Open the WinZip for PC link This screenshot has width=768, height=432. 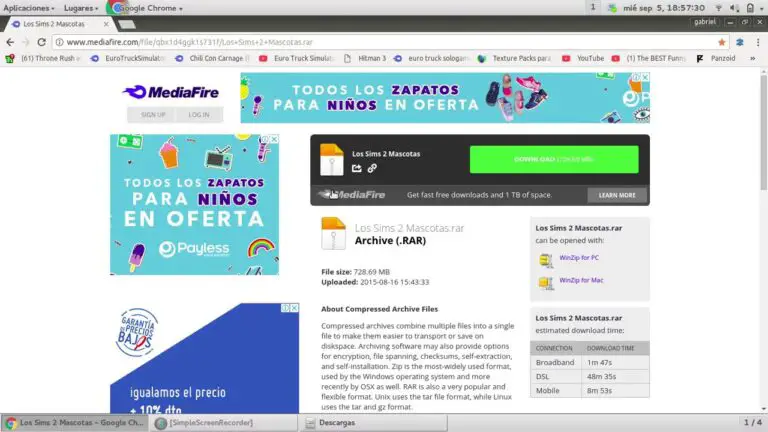[579, 258]
